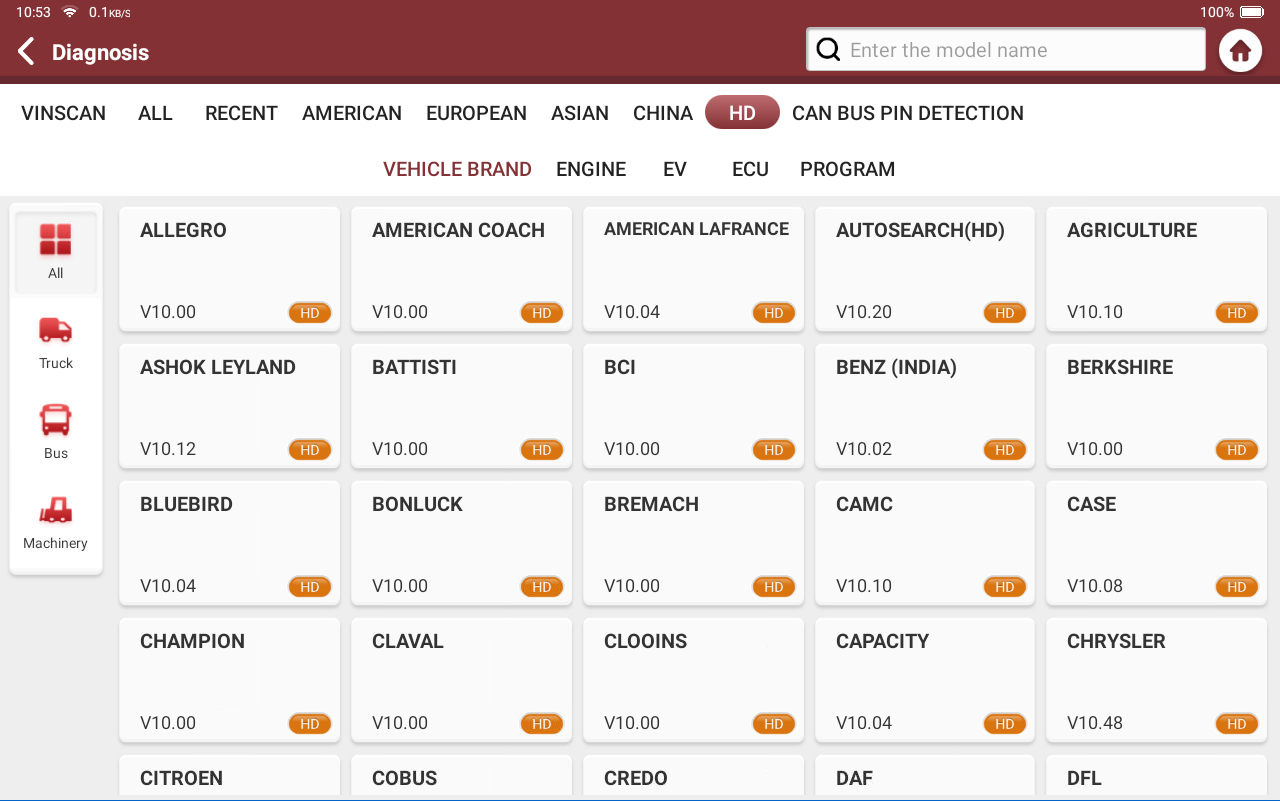This screenshot has width=1280, height=801.
Task: Open the AGRICULTURE brand card
Action: (1156, 269)
